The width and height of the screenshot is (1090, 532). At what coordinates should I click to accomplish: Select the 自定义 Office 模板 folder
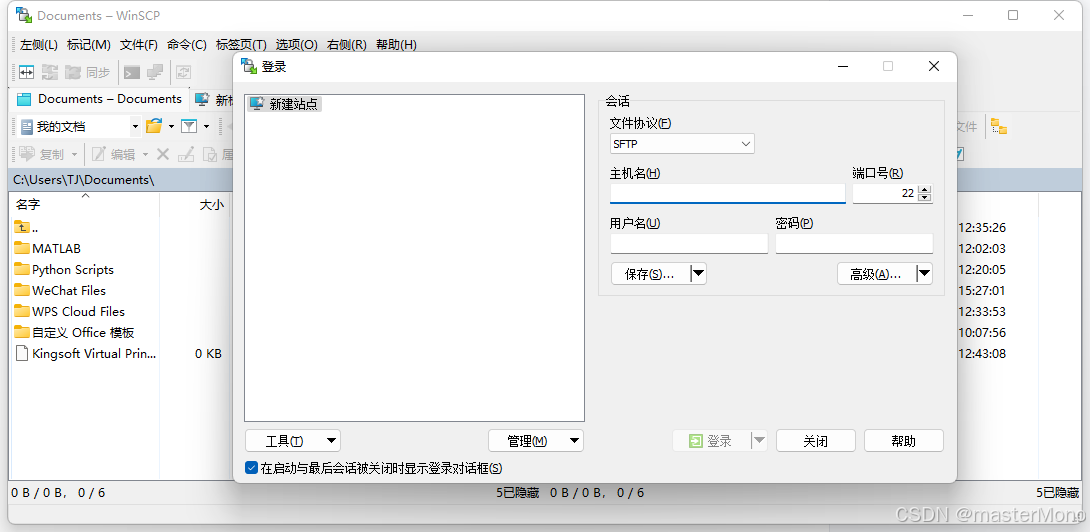click(74, 332)
